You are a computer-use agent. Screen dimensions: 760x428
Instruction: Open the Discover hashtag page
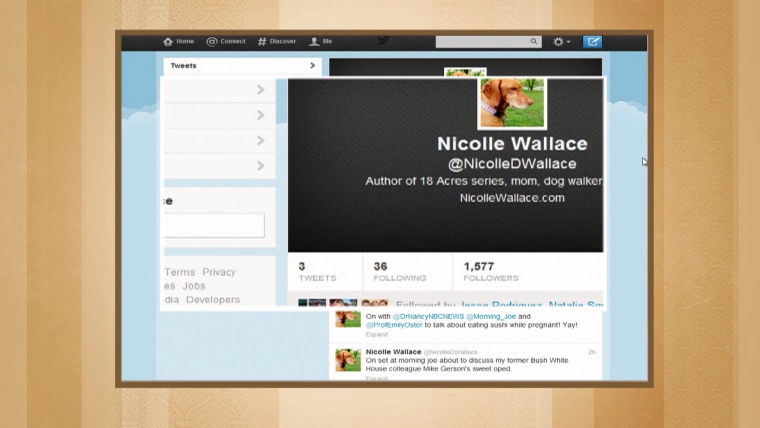[x=277, y=41]
